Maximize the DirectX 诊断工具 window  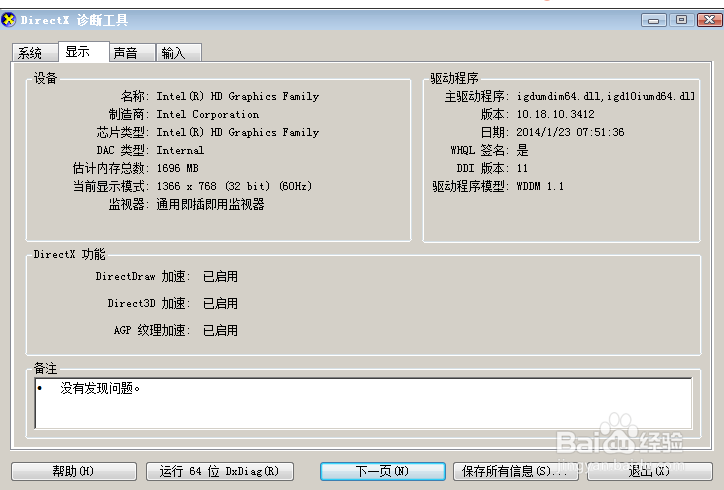pyautogui.click(x=681, y=20)
